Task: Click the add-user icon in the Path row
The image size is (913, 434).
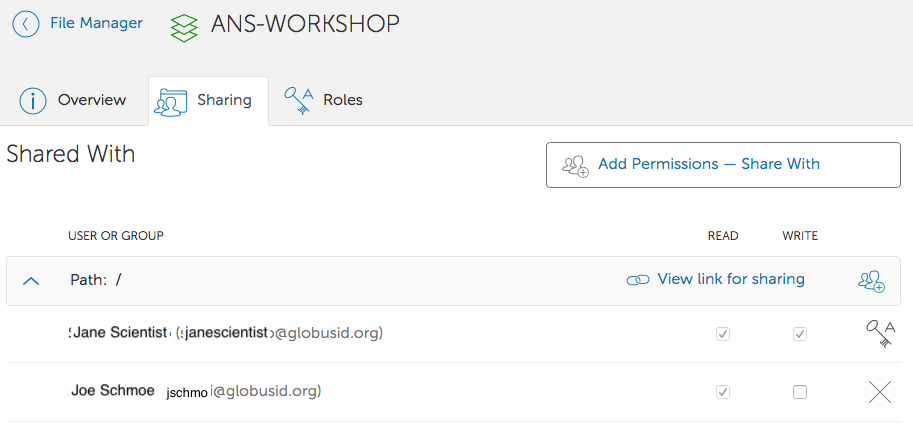Action: (871, 281)
